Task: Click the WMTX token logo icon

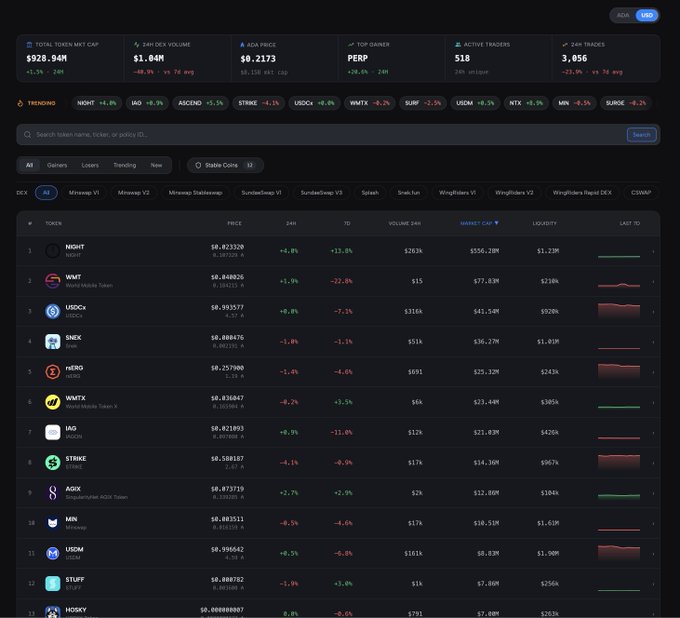Action: [52, 402]
